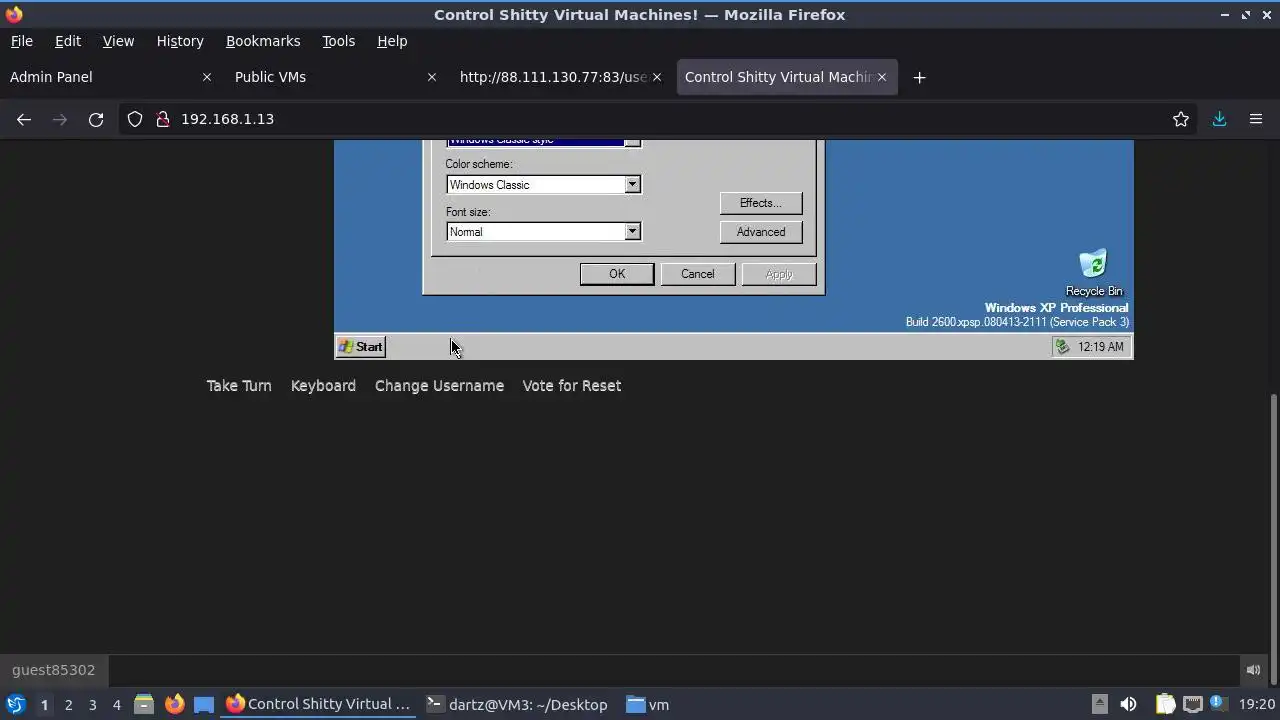This screenshot has height=720, width=1280.
Task: Open the on-screen Keyboard link
Action: point(323,386)
